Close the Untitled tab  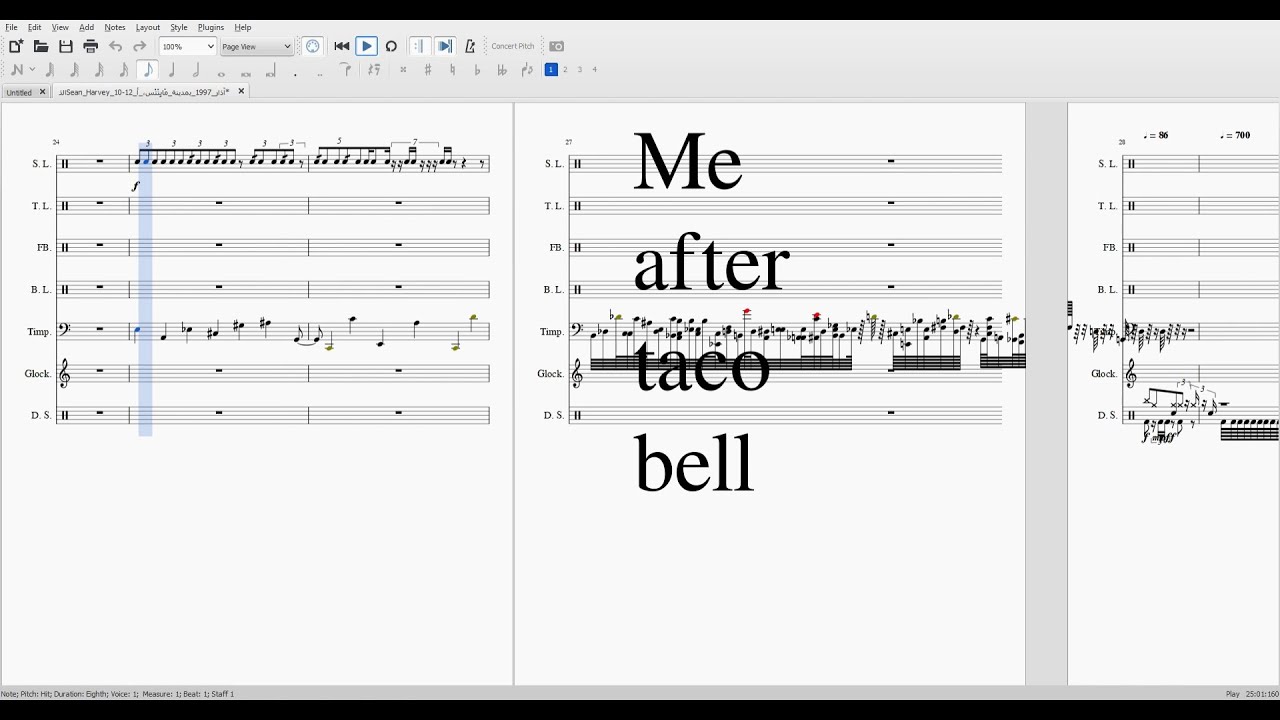point(42,92)
